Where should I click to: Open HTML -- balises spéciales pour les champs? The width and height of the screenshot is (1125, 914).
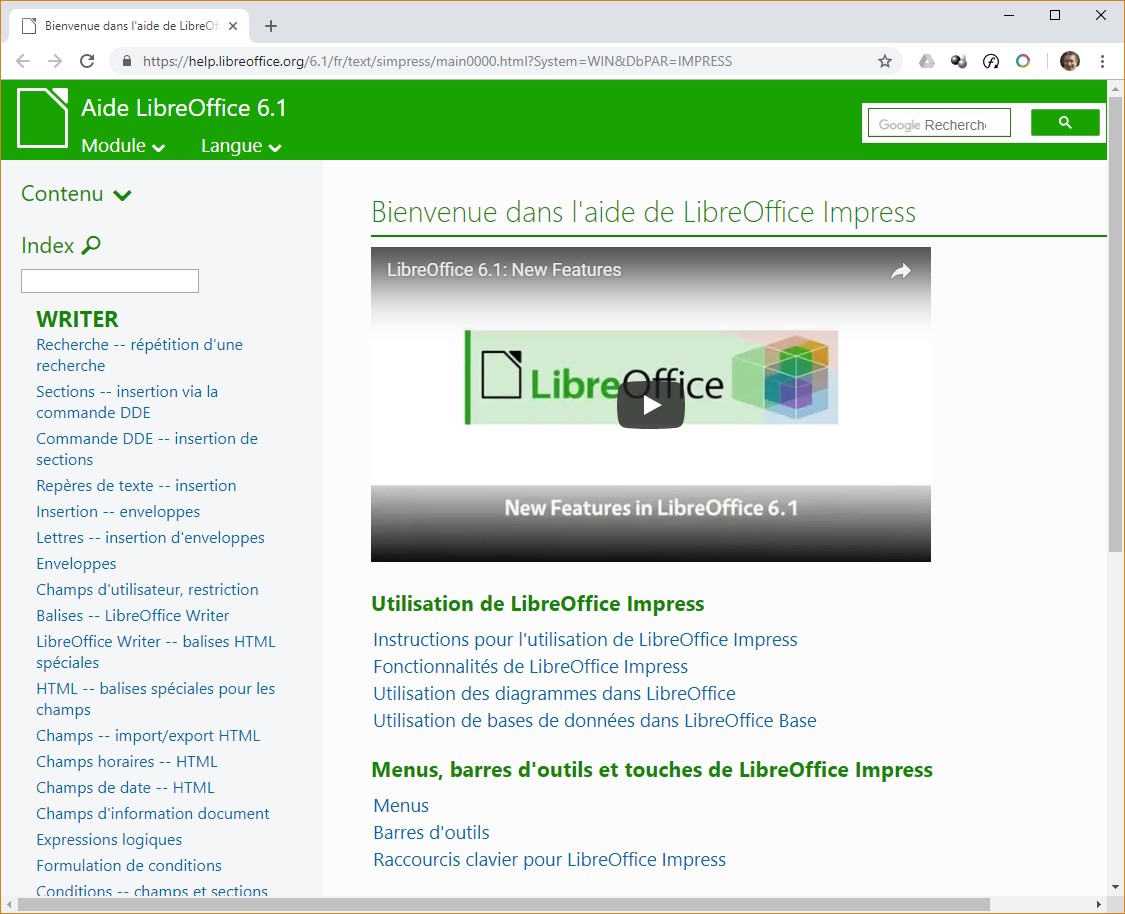click(x=156, y=699)
